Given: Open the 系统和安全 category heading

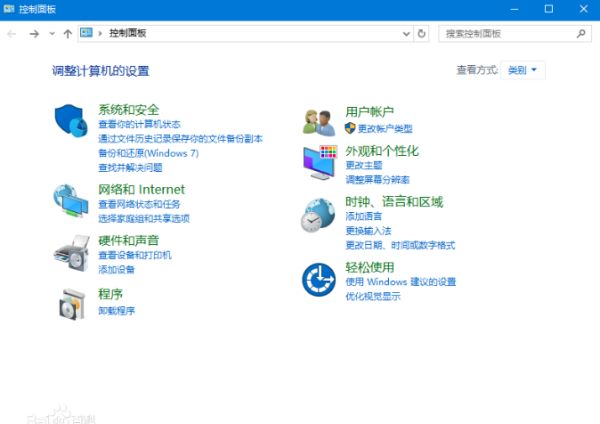Looking at the screenshot, I should 129,110.
